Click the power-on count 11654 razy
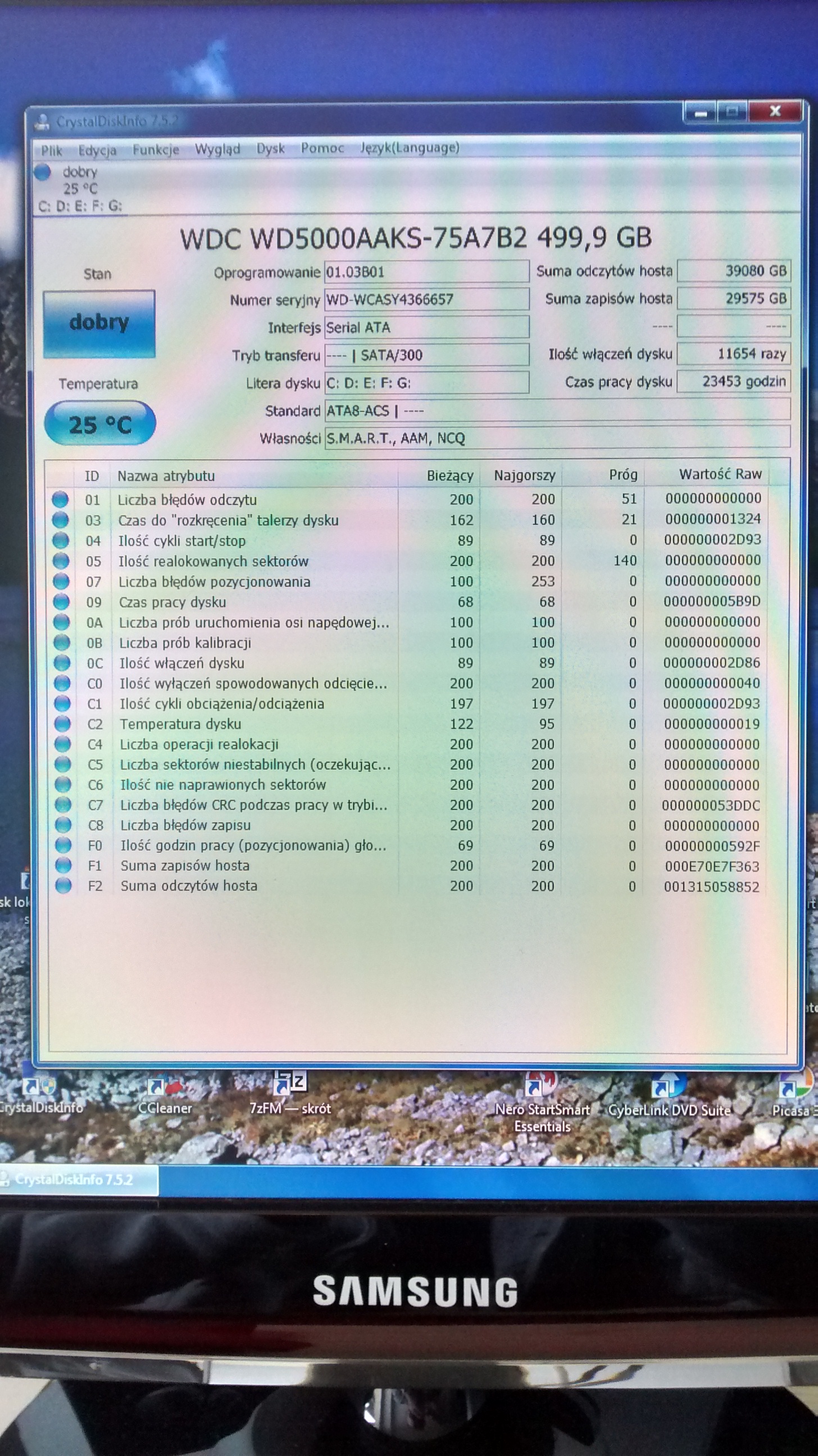818x1456 pixels. tap(734, 354)
